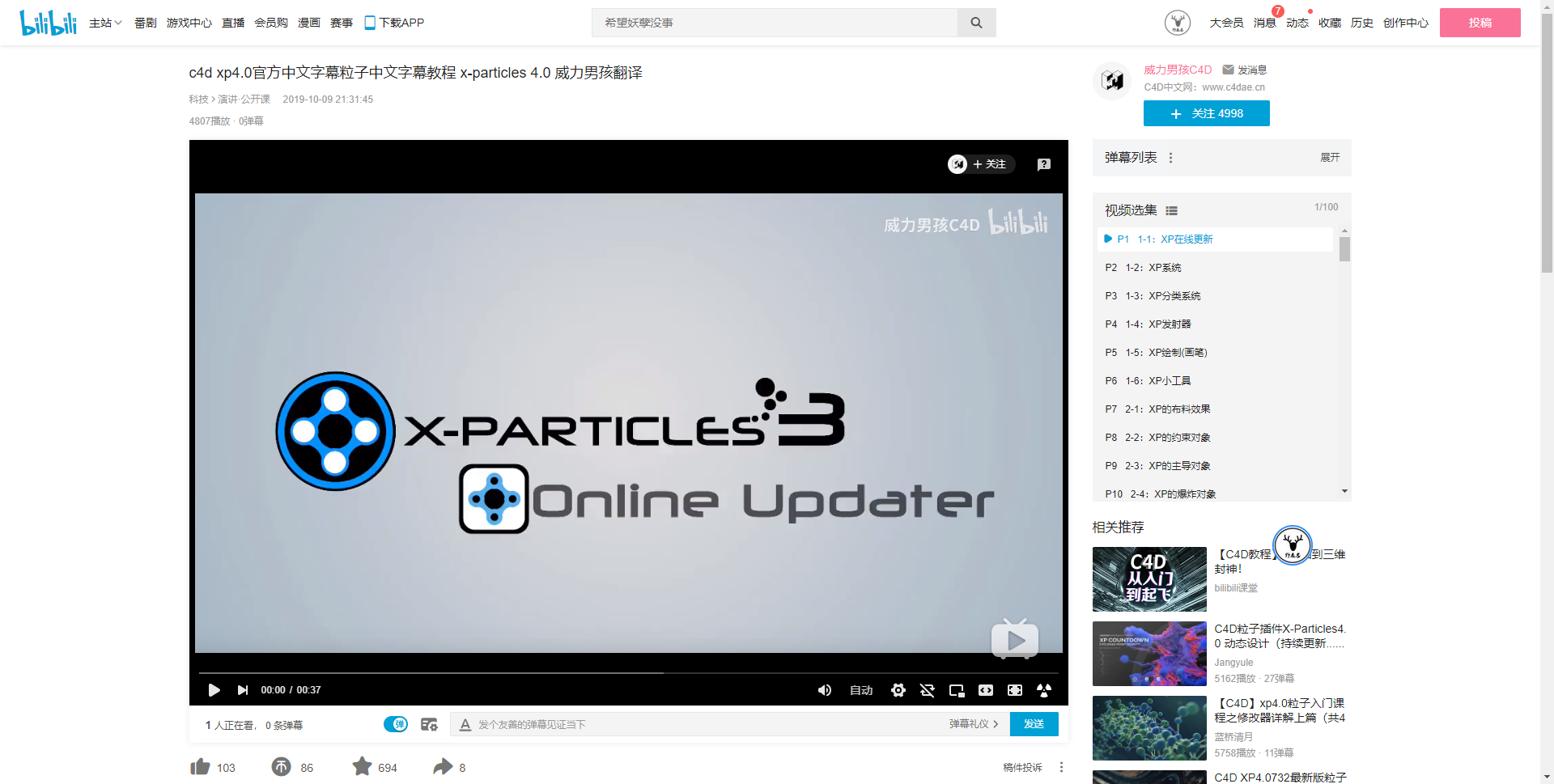Open the 游戏中心 nav item
This screenshot has height=784, width=1554.
tap(189, 23)
